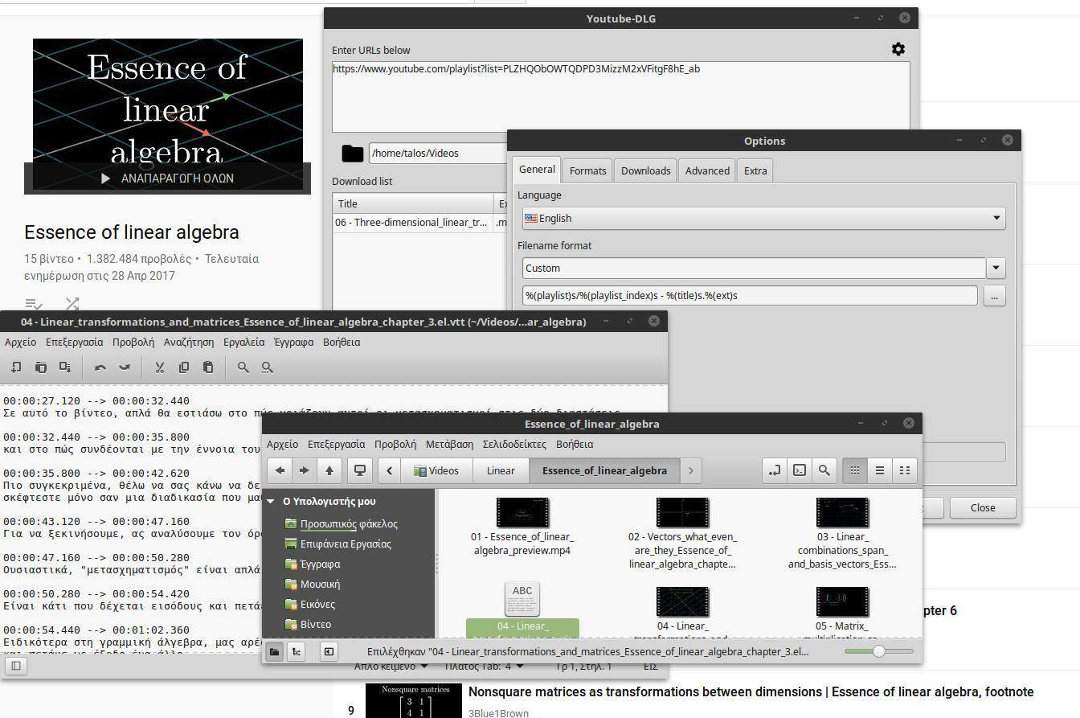Toggle tree view in the file manager sidebar
The width and height of the screenshot is (1080, 718).
(296, 652)
